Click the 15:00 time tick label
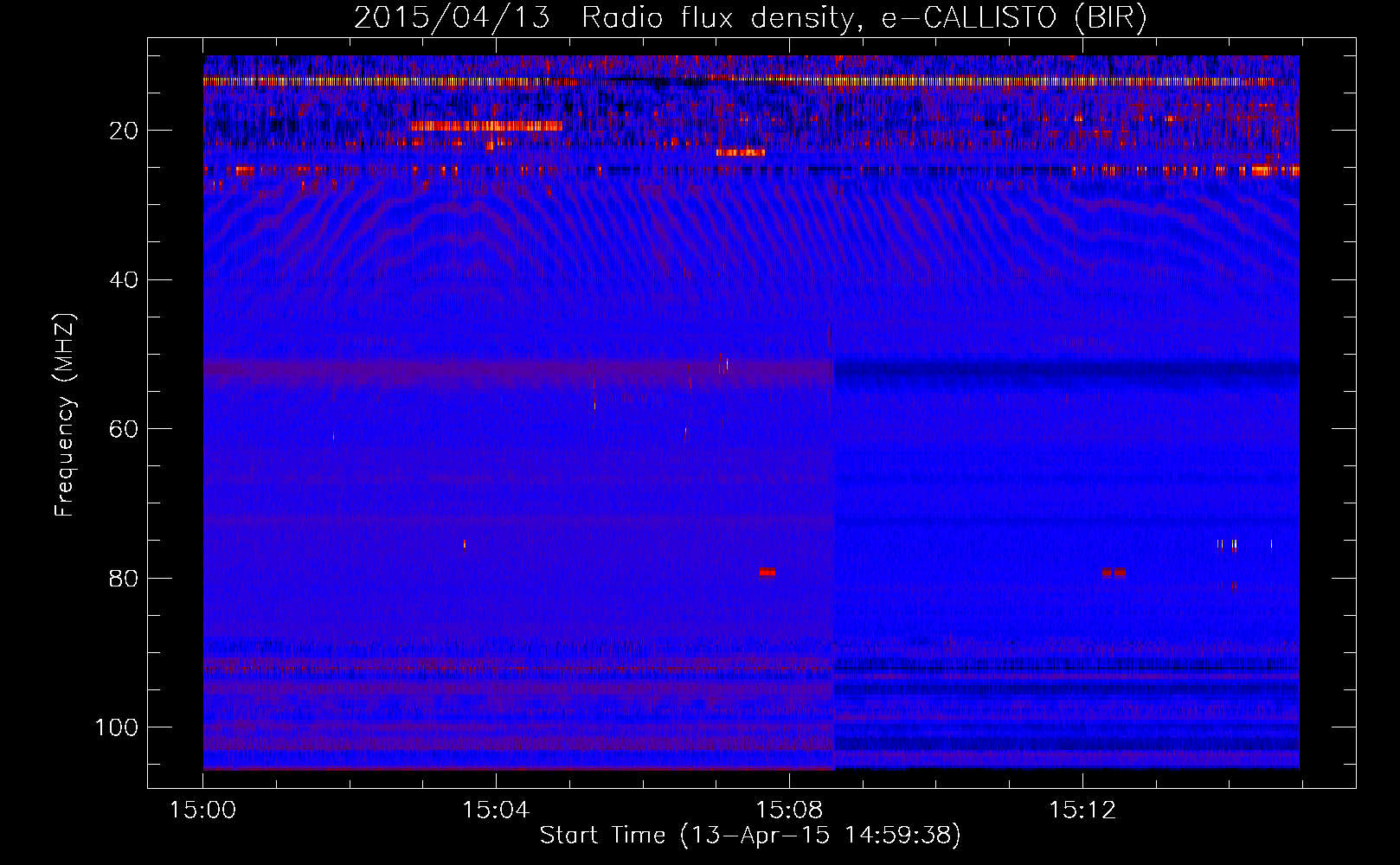The image size is (1400, 865). point(202,811)
